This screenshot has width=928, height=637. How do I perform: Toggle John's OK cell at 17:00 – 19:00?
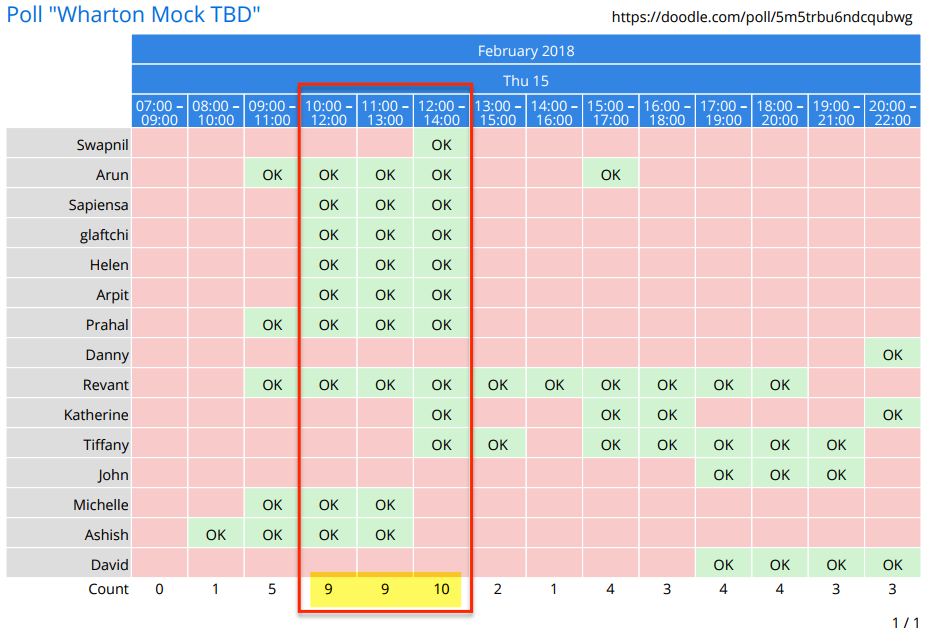[723, 475]
